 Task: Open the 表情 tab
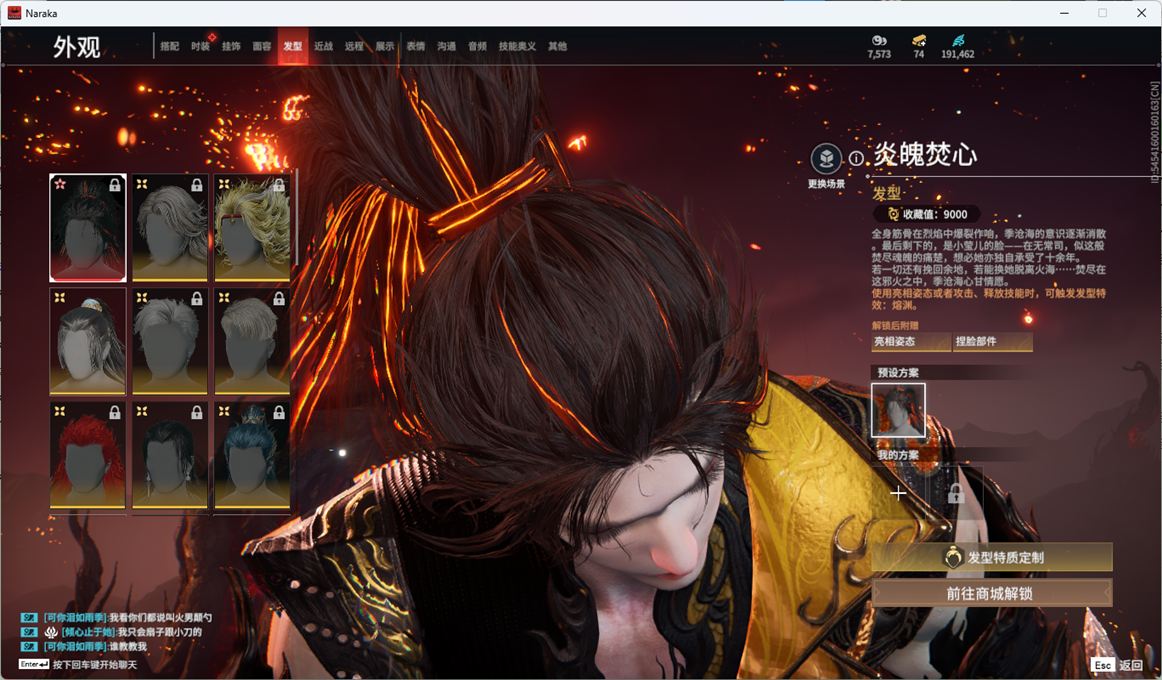pos(416,46)
